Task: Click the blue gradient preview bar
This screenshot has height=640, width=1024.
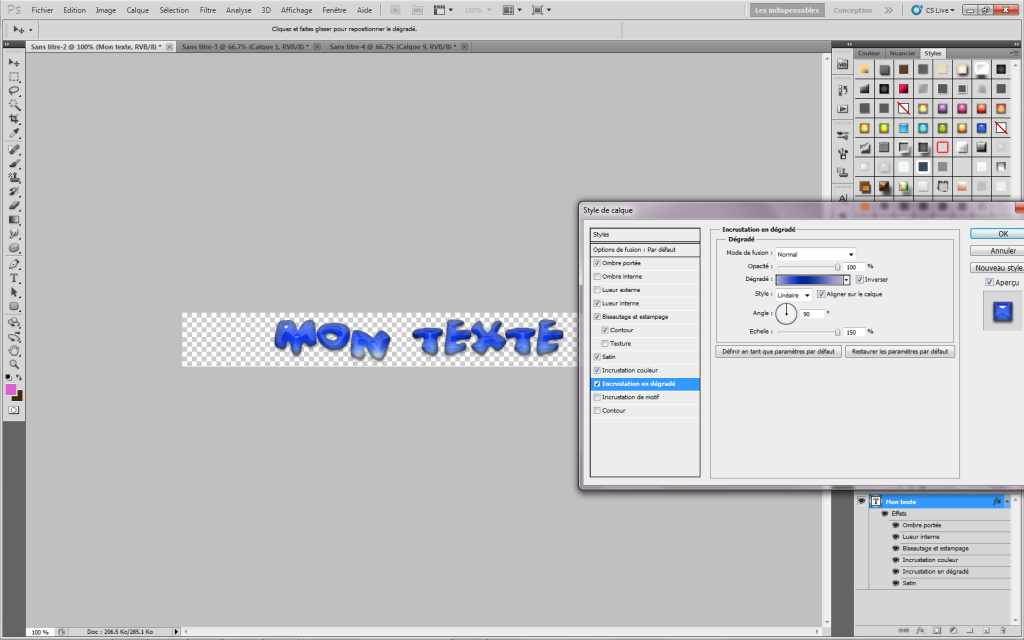Action: click(x=809, y=280)
